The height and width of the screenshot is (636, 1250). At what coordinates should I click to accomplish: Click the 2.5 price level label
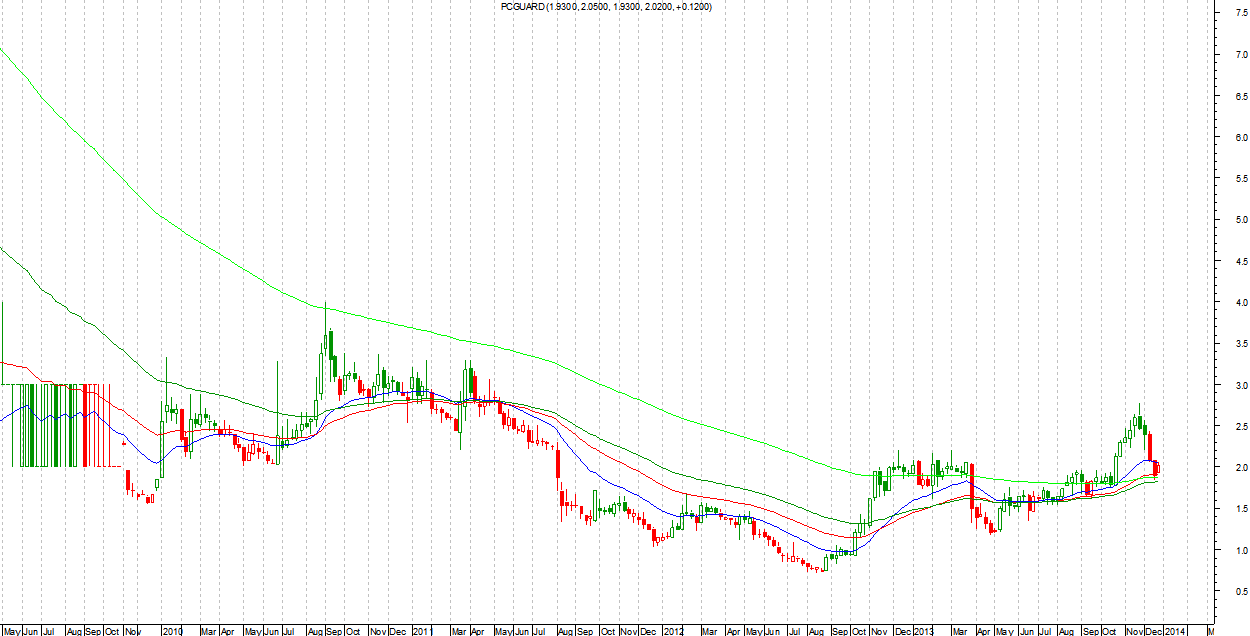pyautogui.click(x=1238, y=427)
